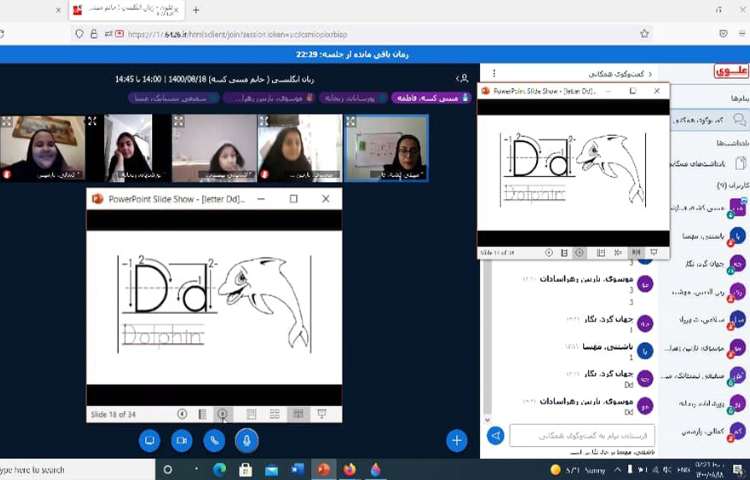Screen dimensions: 750x480
Task: Toggle the microphone button in bottom controls
Action: (x=246, y=440)
